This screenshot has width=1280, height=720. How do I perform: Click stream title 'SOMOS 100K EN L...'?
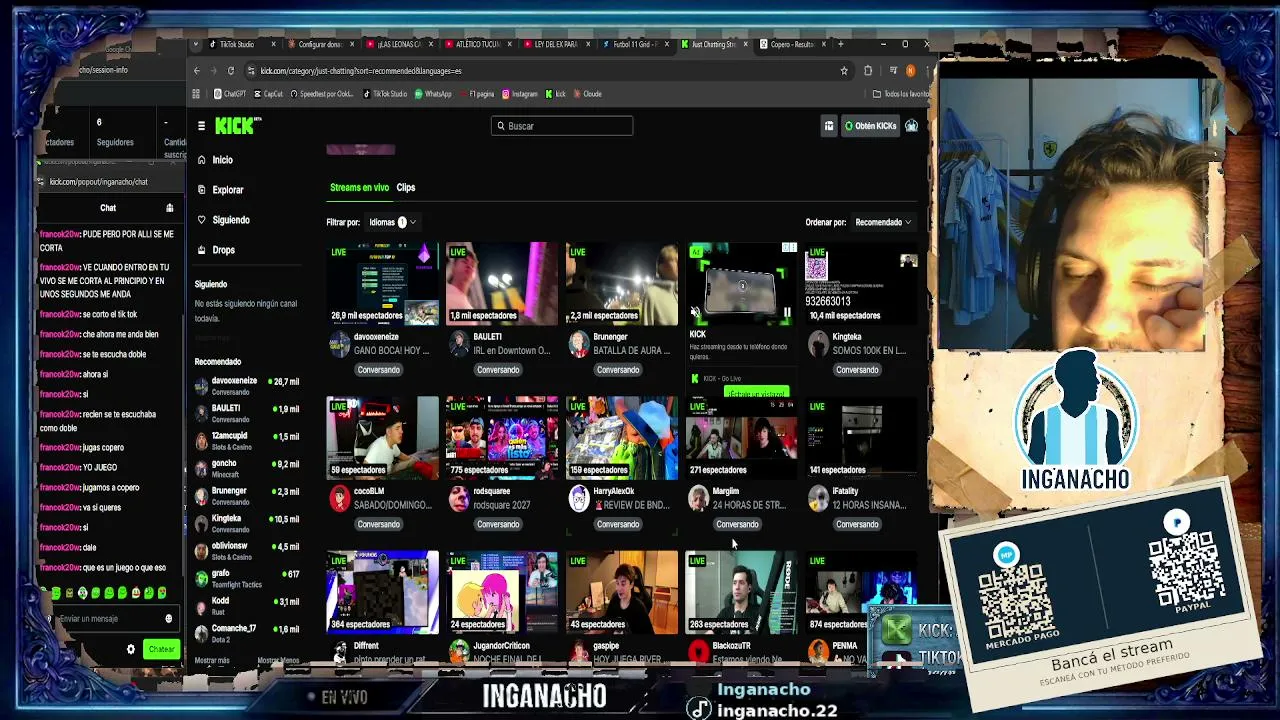(x=869, y=351)
